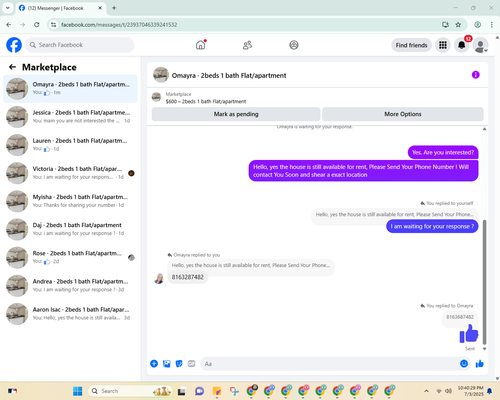500x400 pixels.
Task: Click the chat scrollbar down arrow
Action: (484, 349)
